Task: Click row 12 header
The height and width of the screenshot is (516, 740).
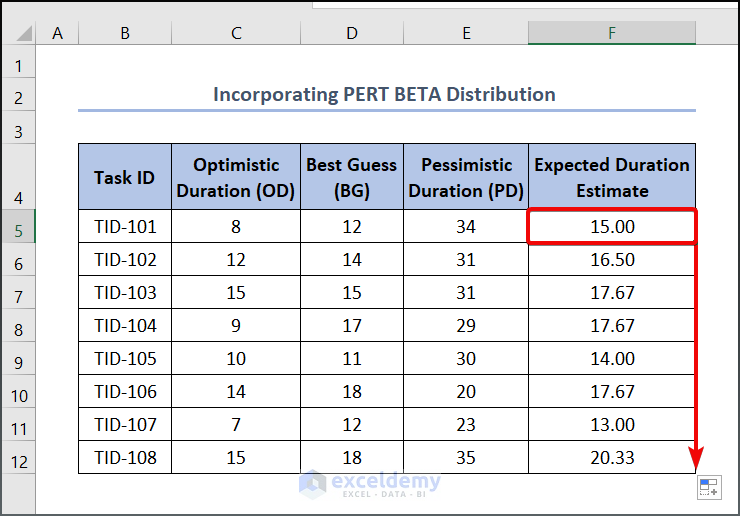Action: 19,462
